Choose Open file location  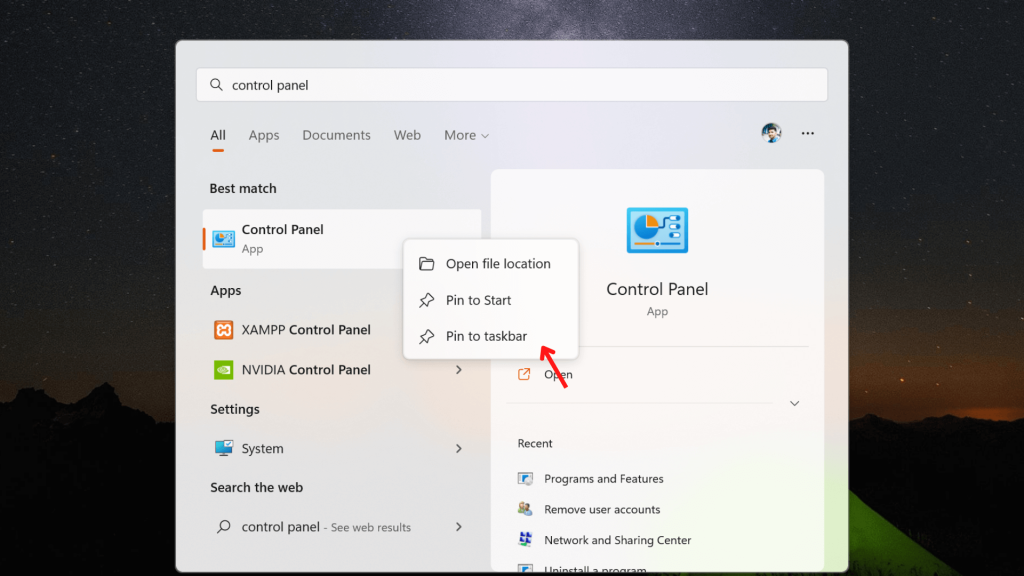pos(490,264)
